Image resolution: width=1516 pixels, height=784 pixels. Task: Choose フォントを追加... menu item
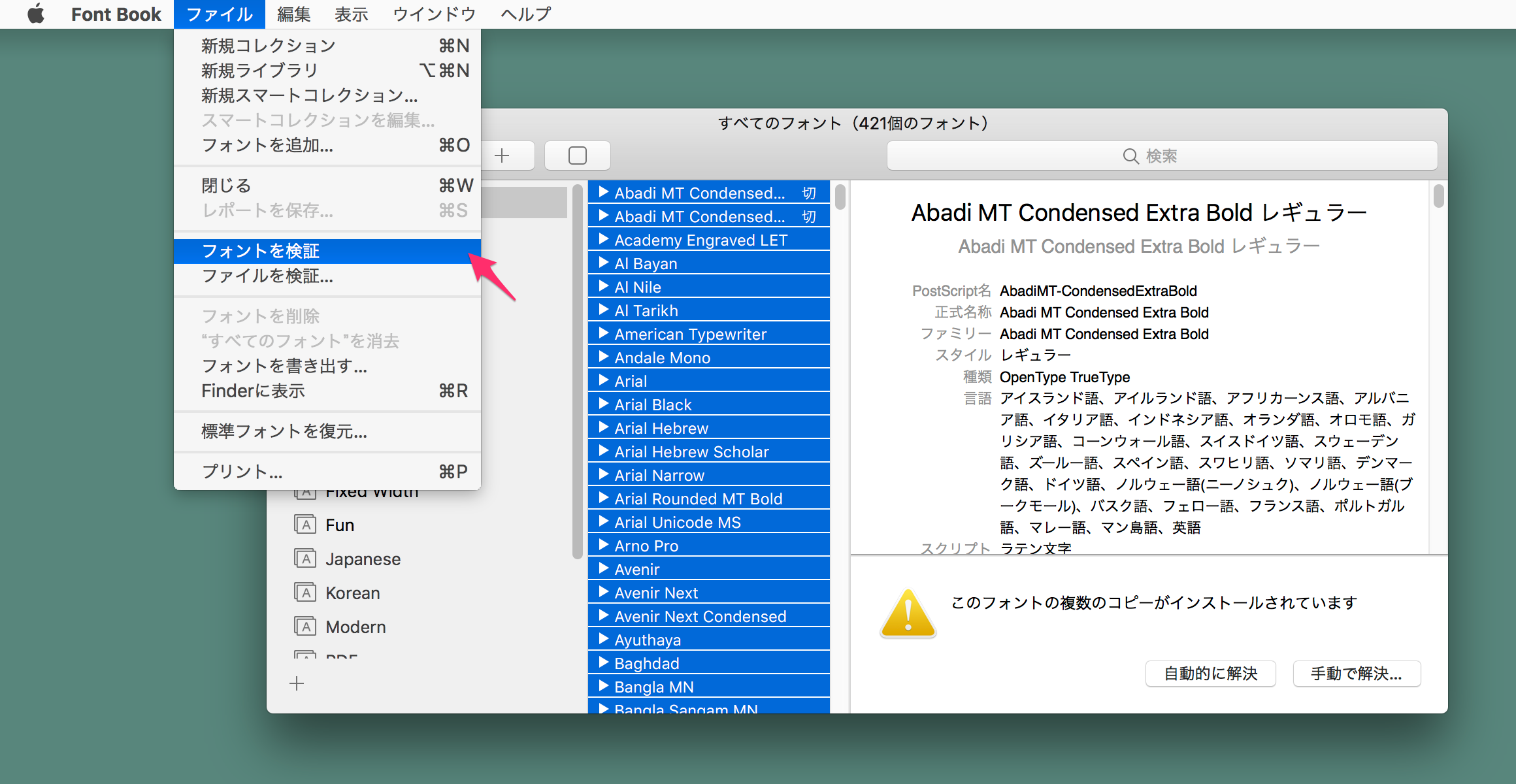coord(327,145)
